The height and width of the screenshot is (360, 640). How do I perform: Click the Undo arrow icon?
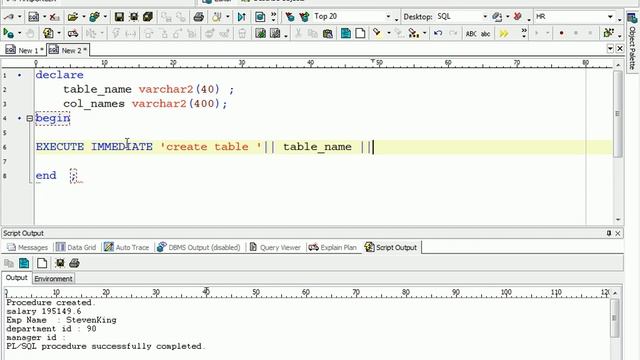(438, 33)
